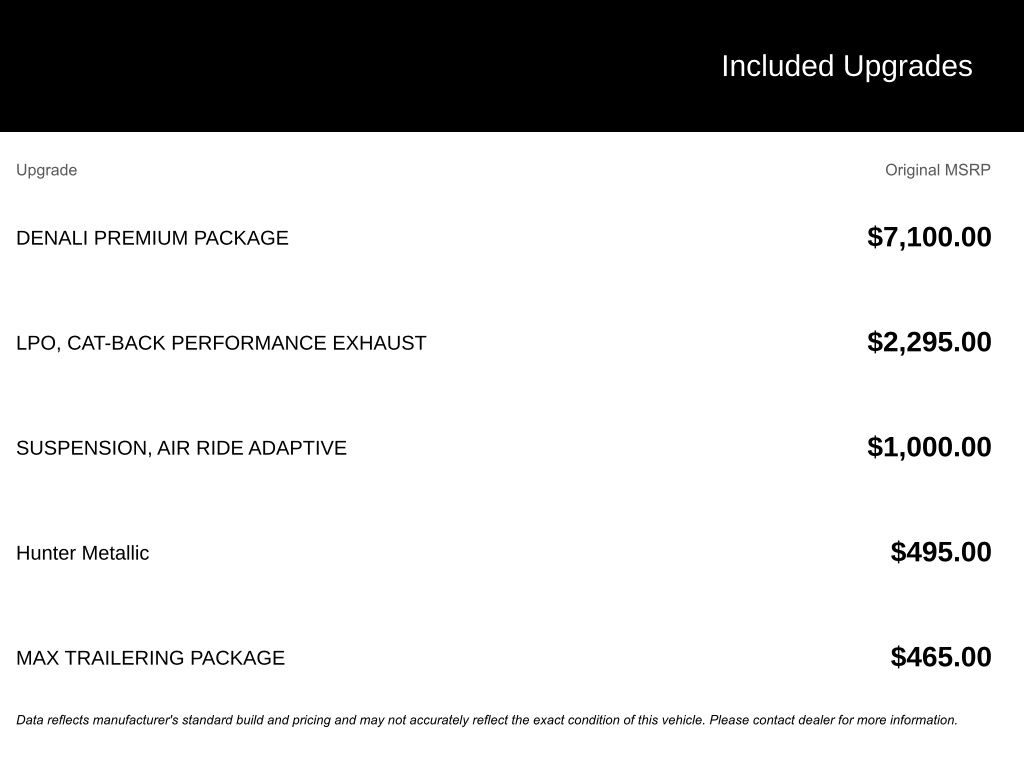The width and height of the screenshot is (1024, 768).
Task: Click the $7,100.00 price
Action: 929,237
